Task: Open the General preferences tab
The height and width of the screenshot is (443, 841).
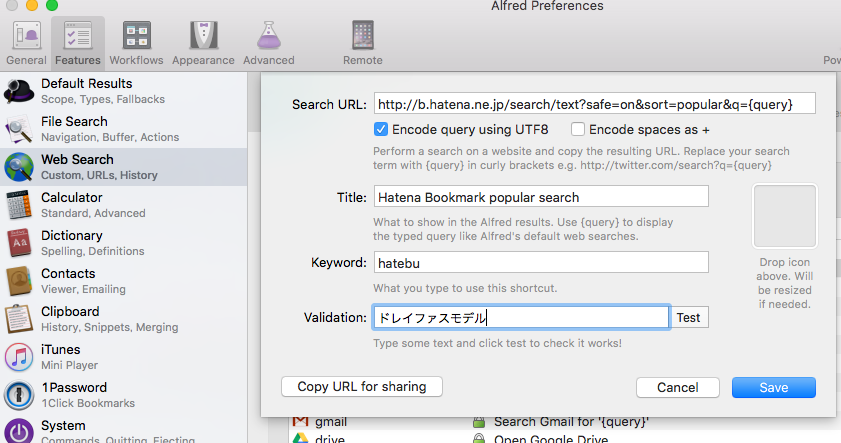Action: coord(26,43)
